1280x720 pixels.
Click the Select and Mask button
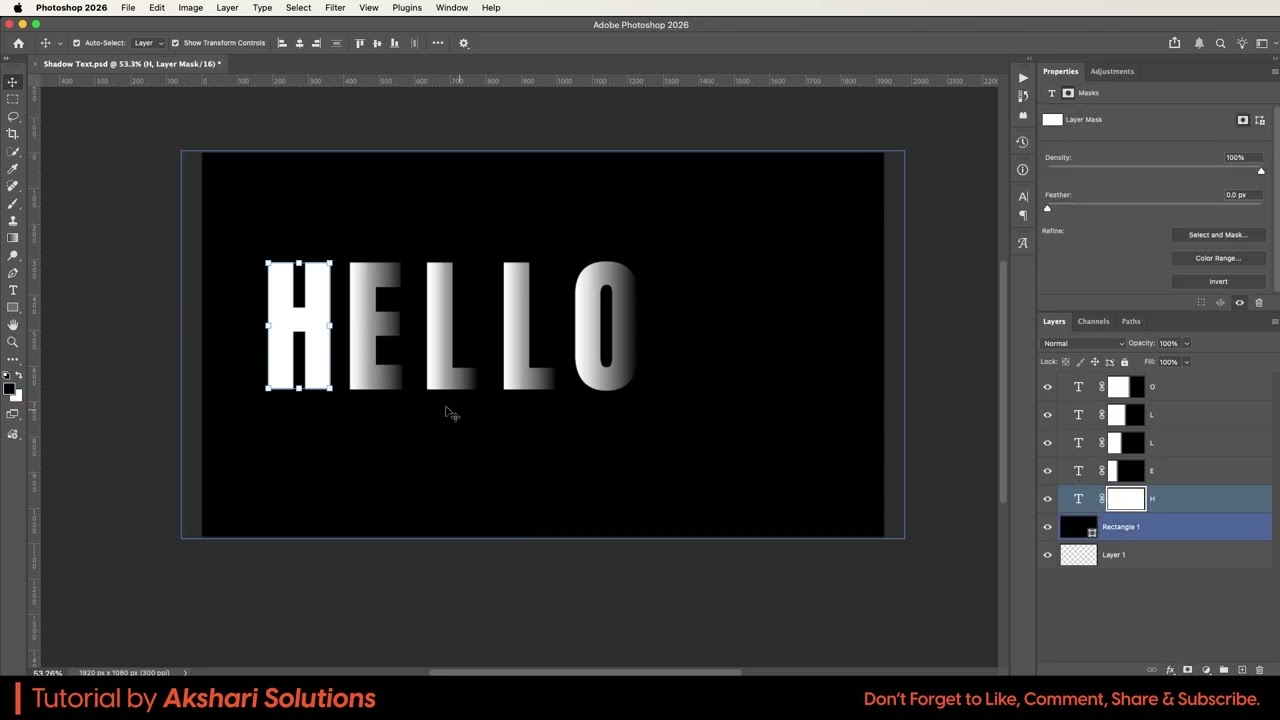(1217, 235)
